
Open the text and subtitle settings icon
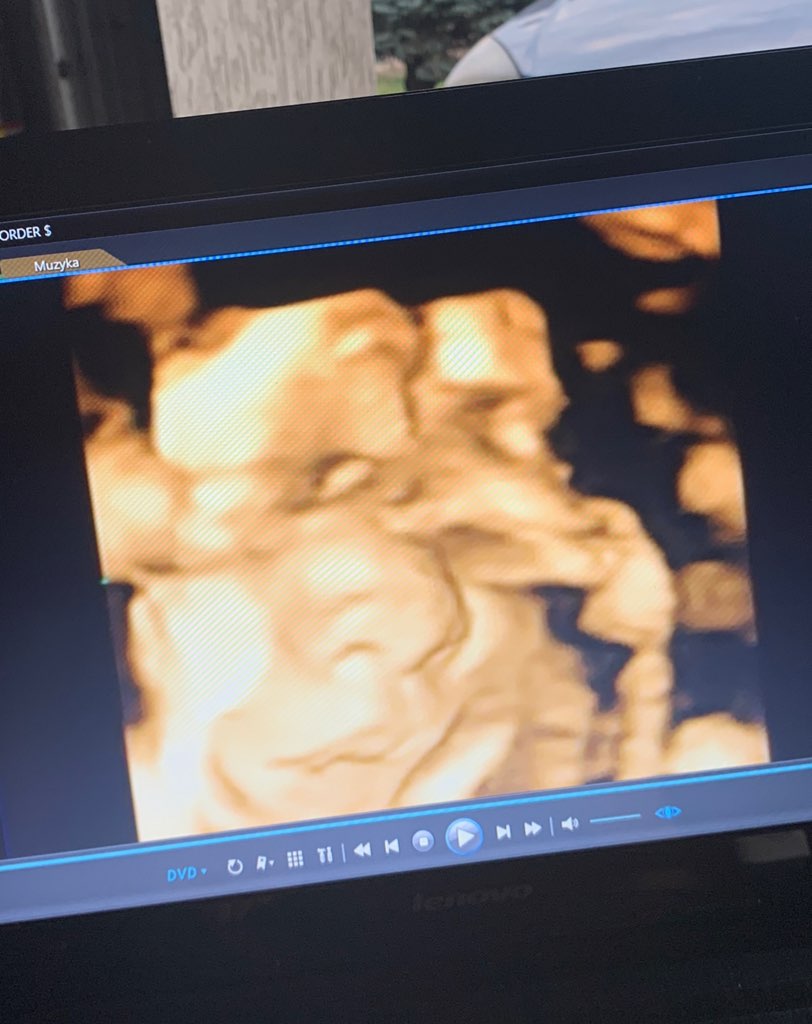pyautogui.click(x=325, y=855)
